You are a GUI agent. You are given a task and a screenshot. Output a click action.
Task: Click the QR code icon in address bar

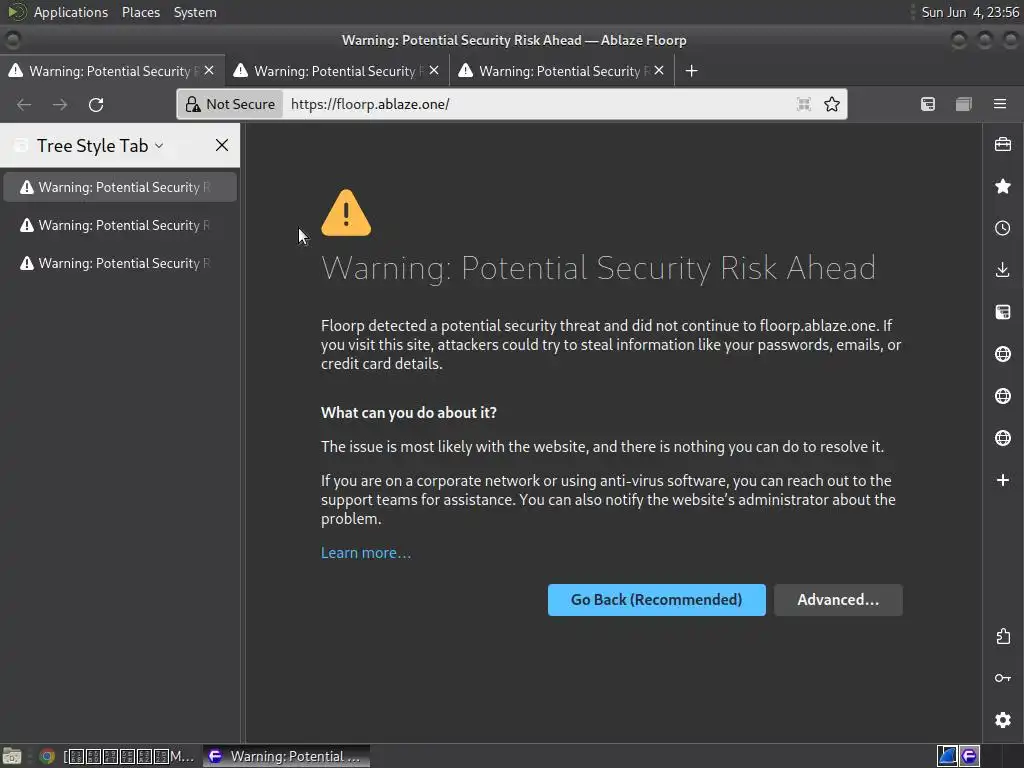pyautogui.click(x=803, y=104)
